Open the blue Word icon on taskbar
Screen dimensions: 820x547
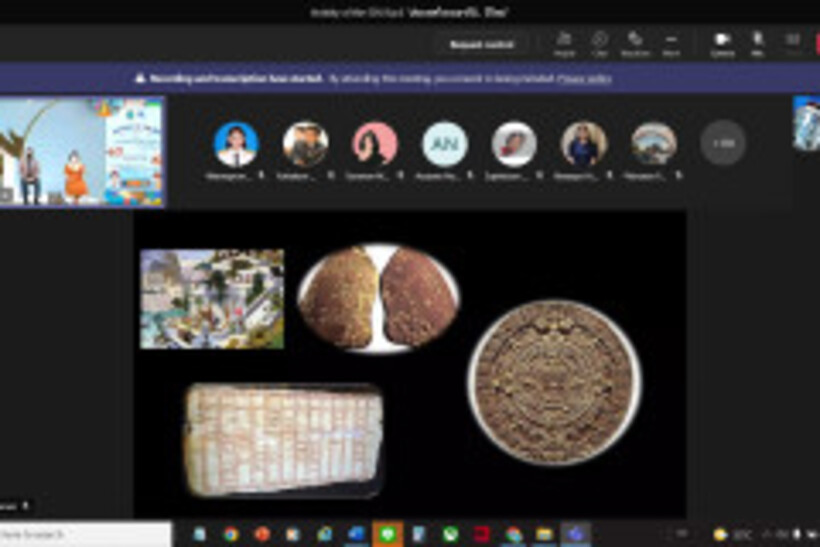(x=356, y=534)
